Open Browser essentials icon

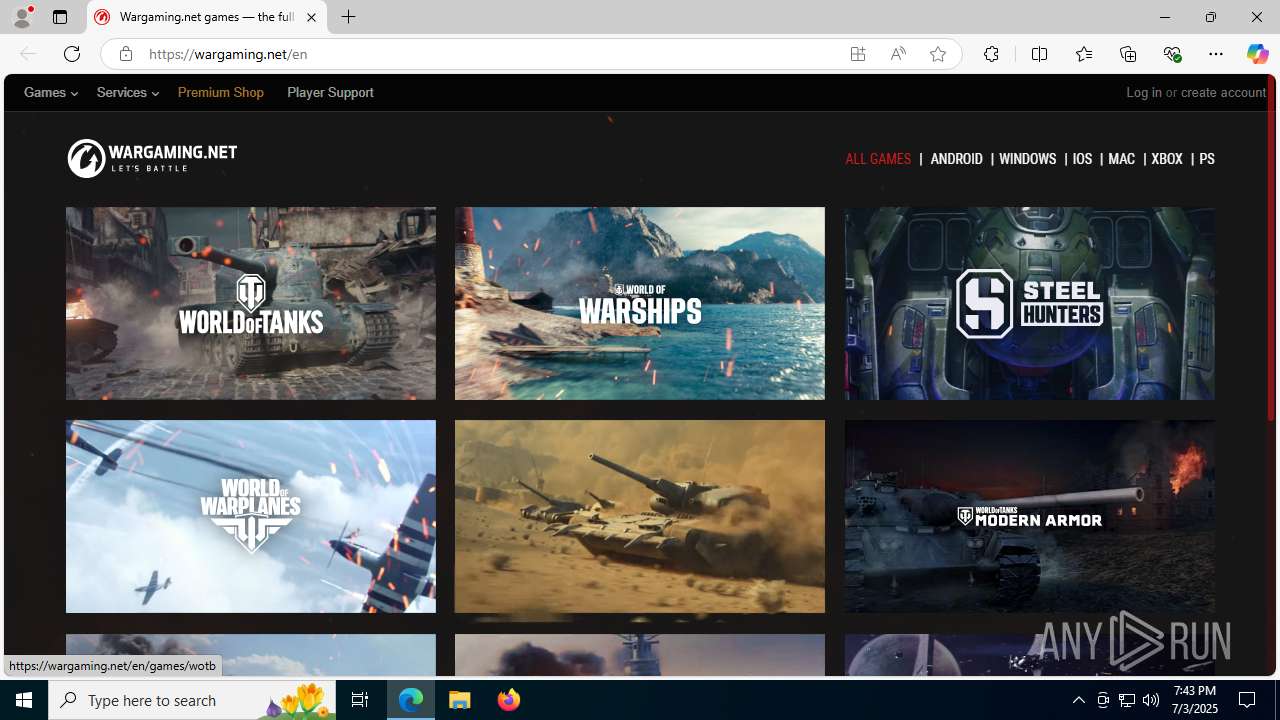pos(1172,54)
